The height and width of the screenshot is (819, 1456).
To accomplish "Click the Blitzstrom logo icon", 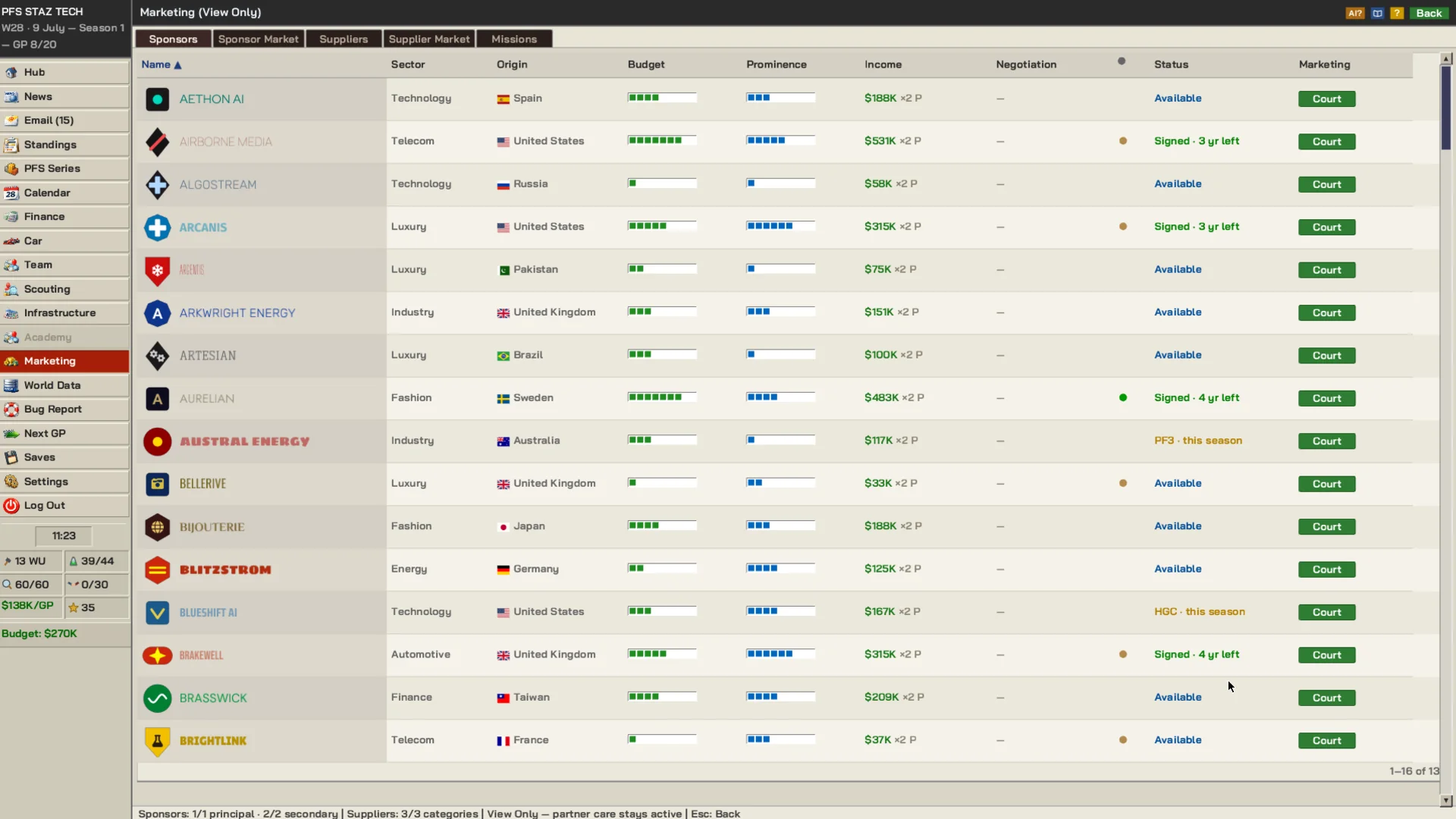I will 157,570.
